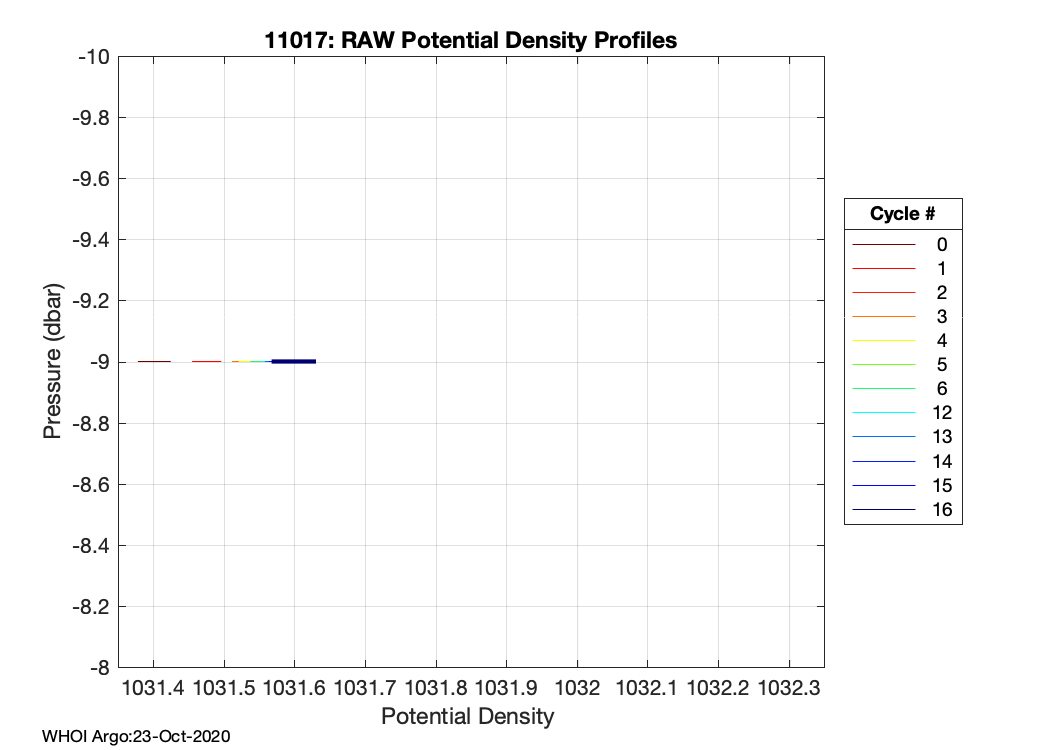Select the green Cycle 5 legend line

coord(882,364)
